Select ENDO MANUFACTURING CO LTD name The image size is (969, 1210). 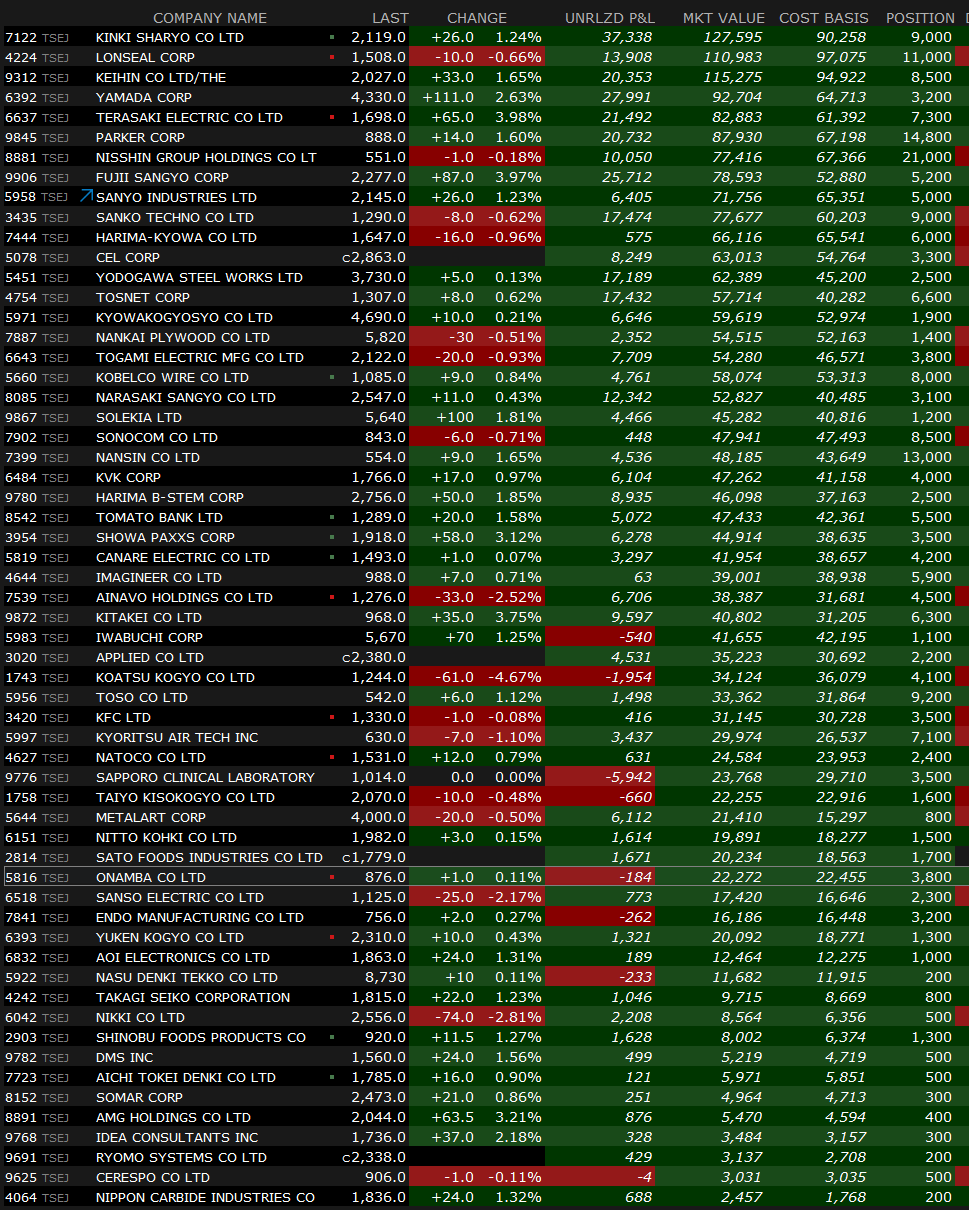[200, 917]
